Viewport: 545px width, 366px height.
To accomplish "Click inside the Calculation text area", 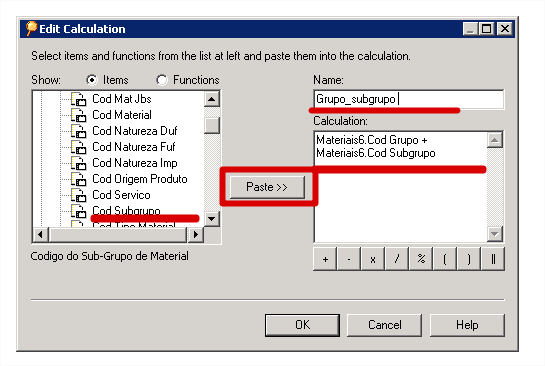I will pos(400,187).
